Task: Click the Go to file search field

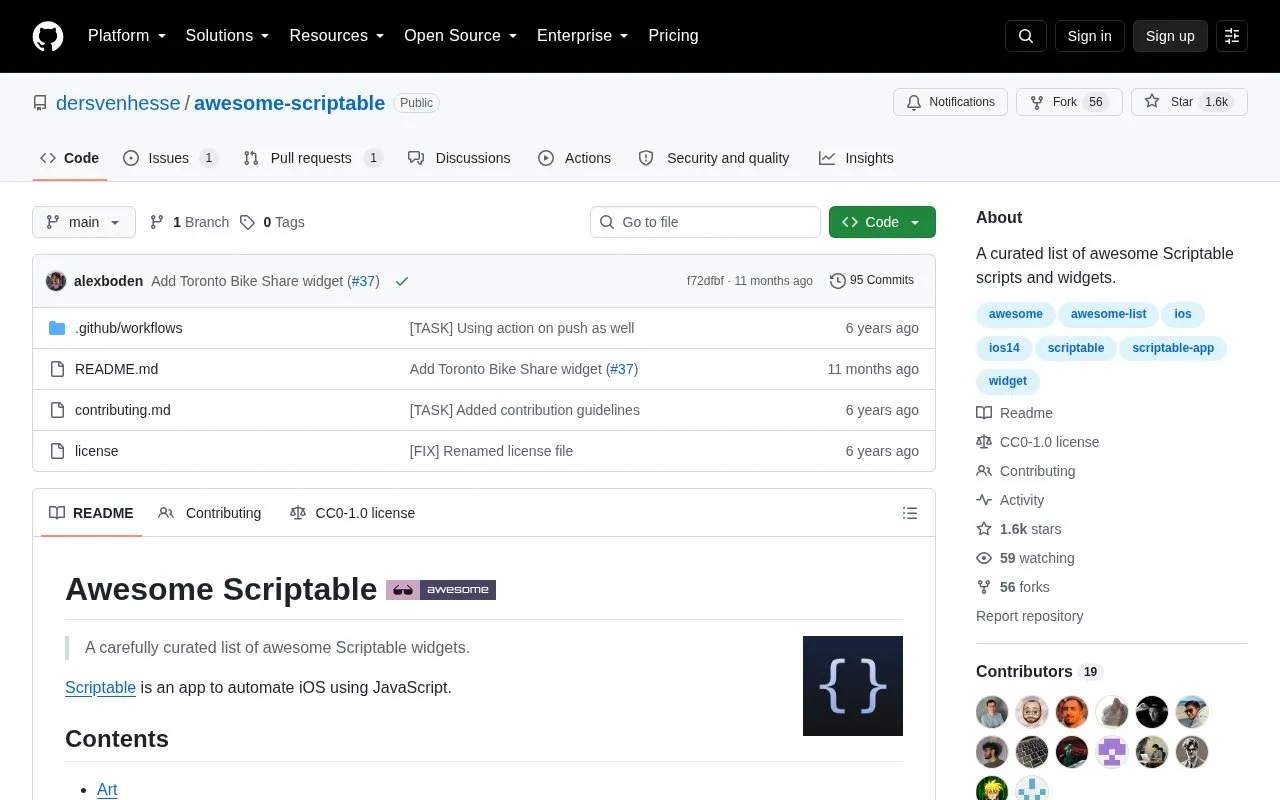Action: [705, 222]
